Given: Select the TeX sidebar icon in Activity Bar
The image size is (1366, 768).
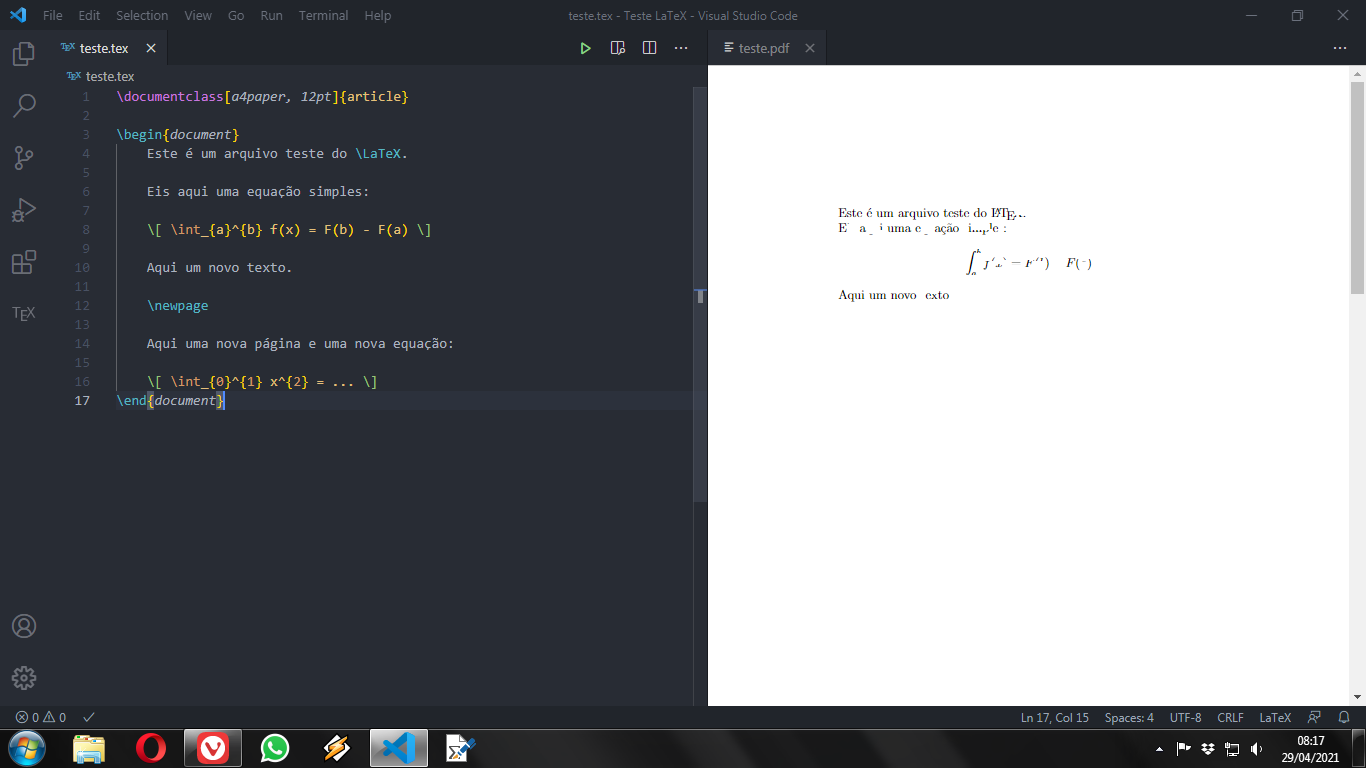Looking at the screenshot, I should 23,313.
